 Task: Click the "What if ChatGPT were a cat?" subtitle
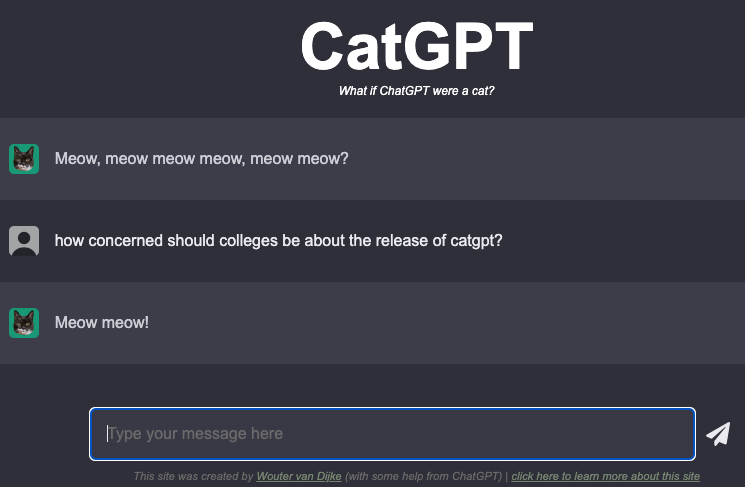tap(417, 91)
